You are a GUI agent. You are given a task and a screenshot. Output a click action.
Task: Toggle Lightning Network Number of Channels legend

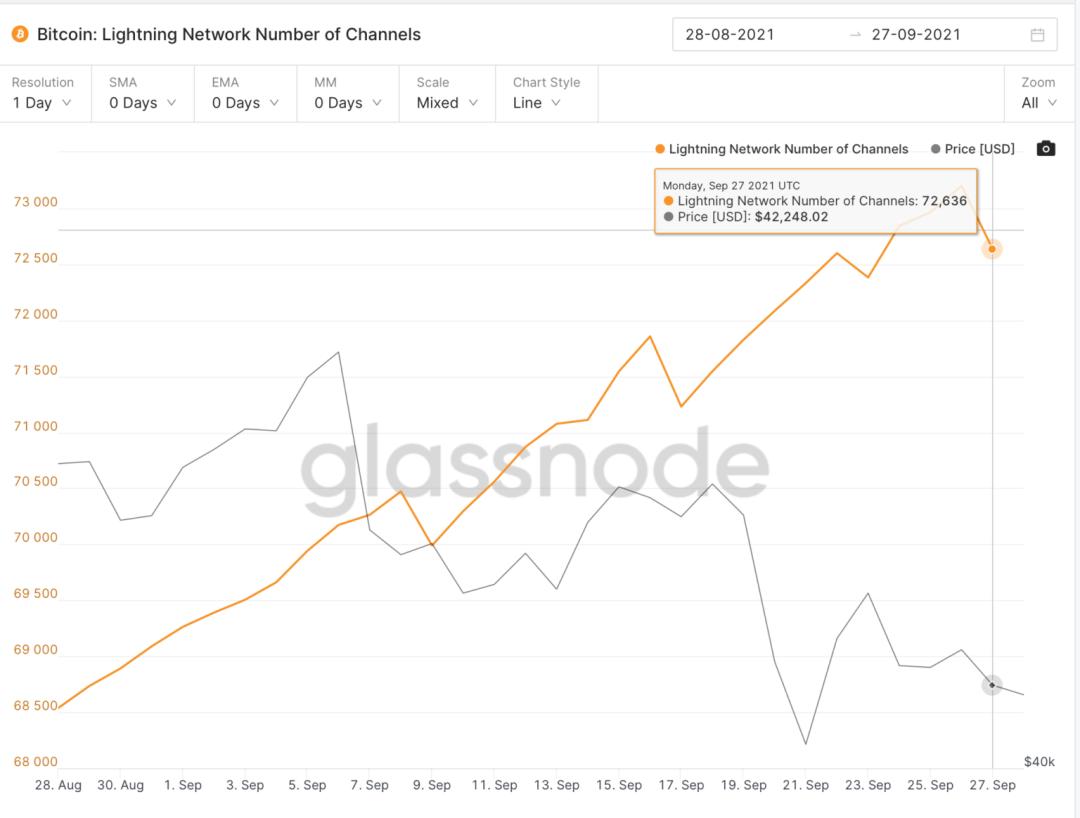pos(782,149)
